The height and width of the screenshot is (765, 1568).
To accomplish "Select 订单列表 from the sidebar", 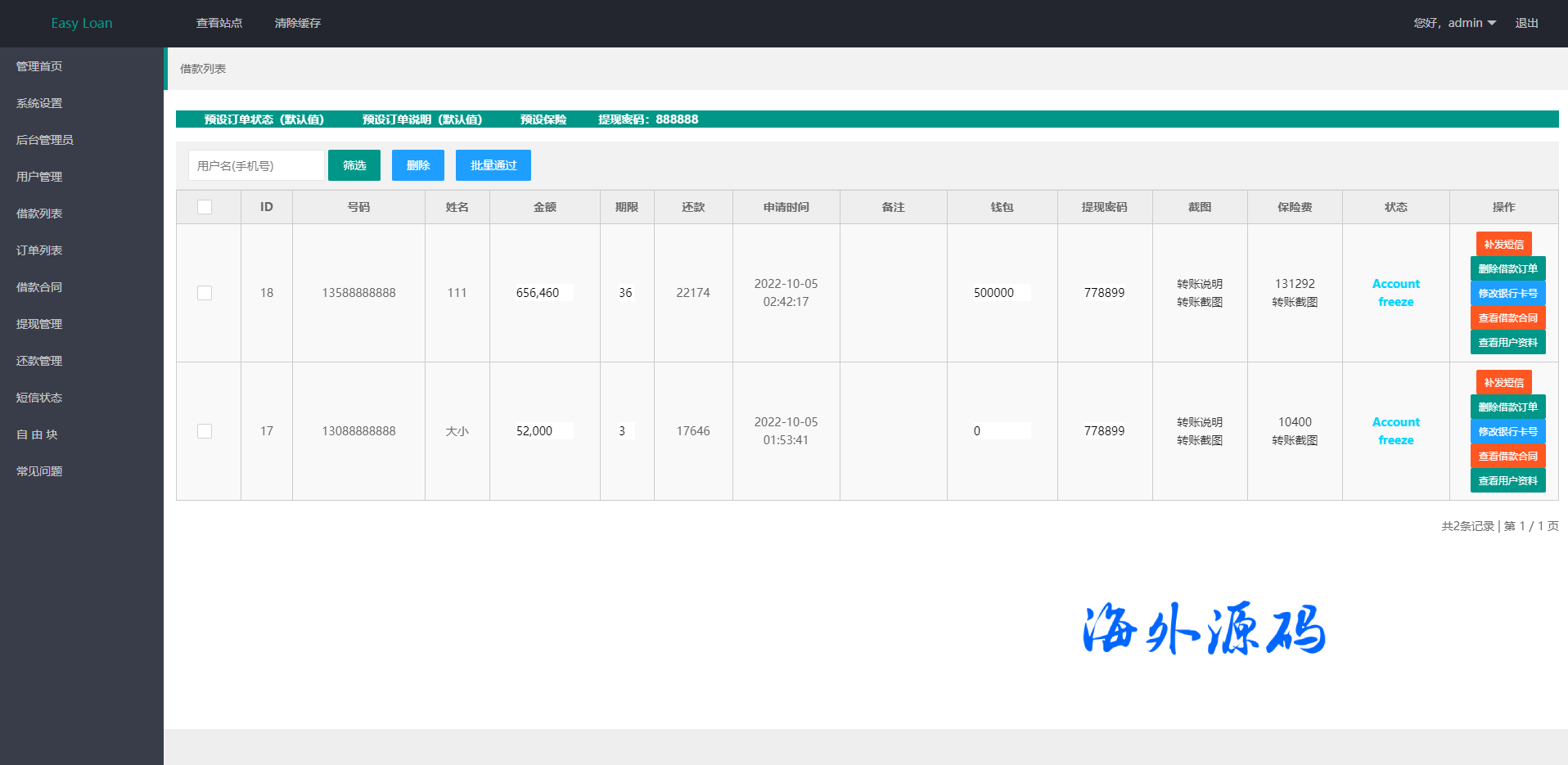I will coord(39,250).
